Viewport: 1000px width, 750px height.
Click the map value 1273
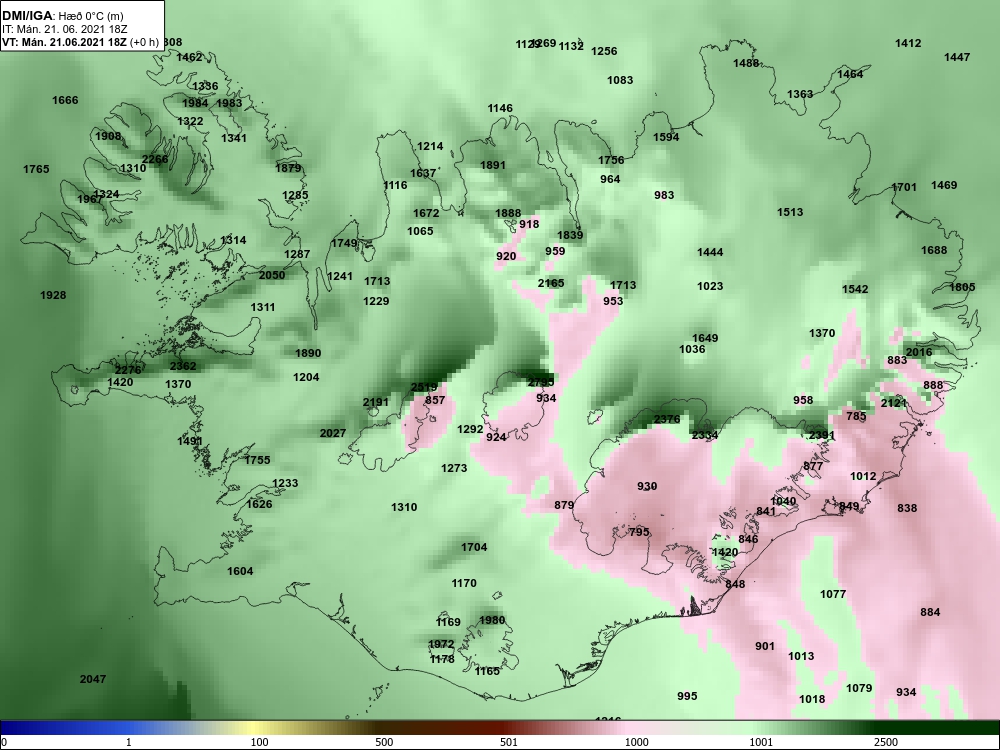pyautogui.click(x=454, y=468)
